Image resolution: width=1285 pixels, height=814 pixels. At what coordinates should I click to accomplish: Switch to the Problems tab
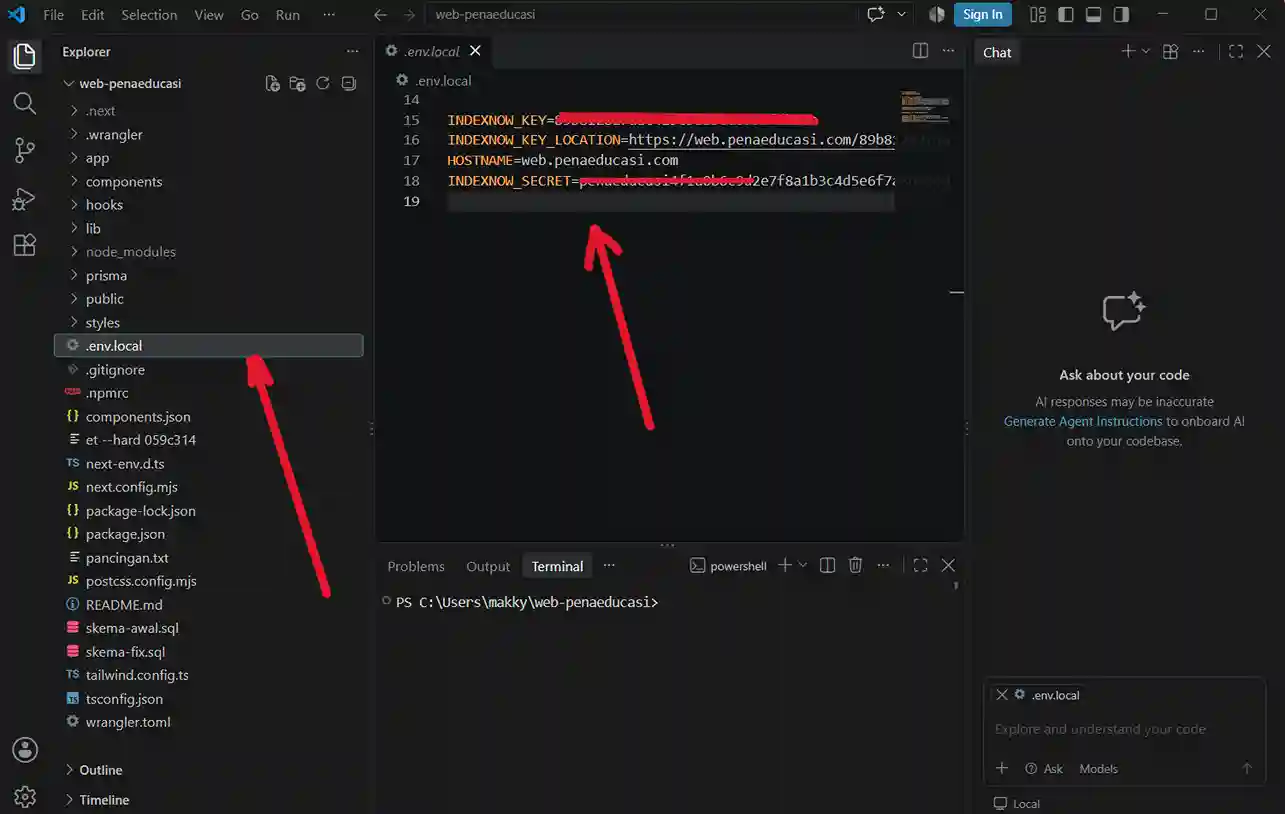416,567
